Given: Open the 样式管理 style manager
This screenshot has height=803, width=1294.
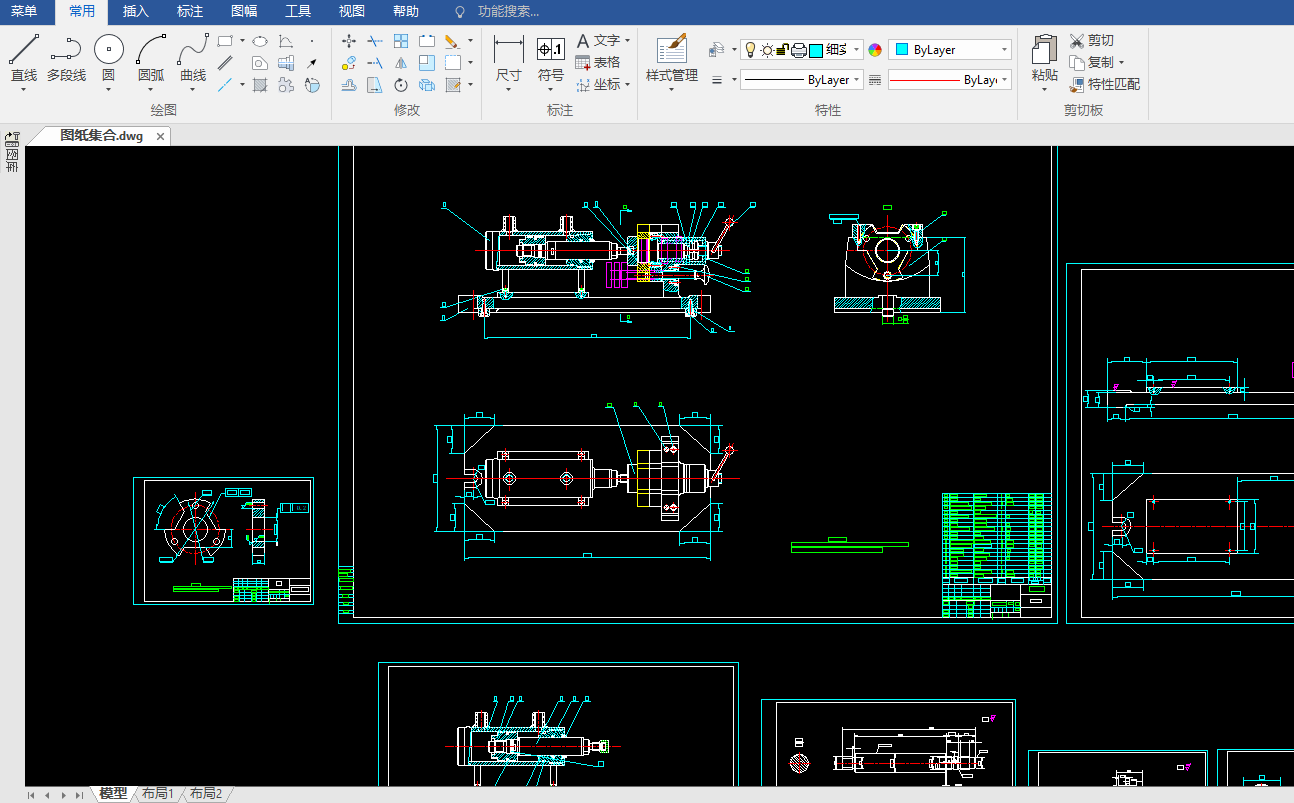Looking at the screenshot, I should pos(672,50).
